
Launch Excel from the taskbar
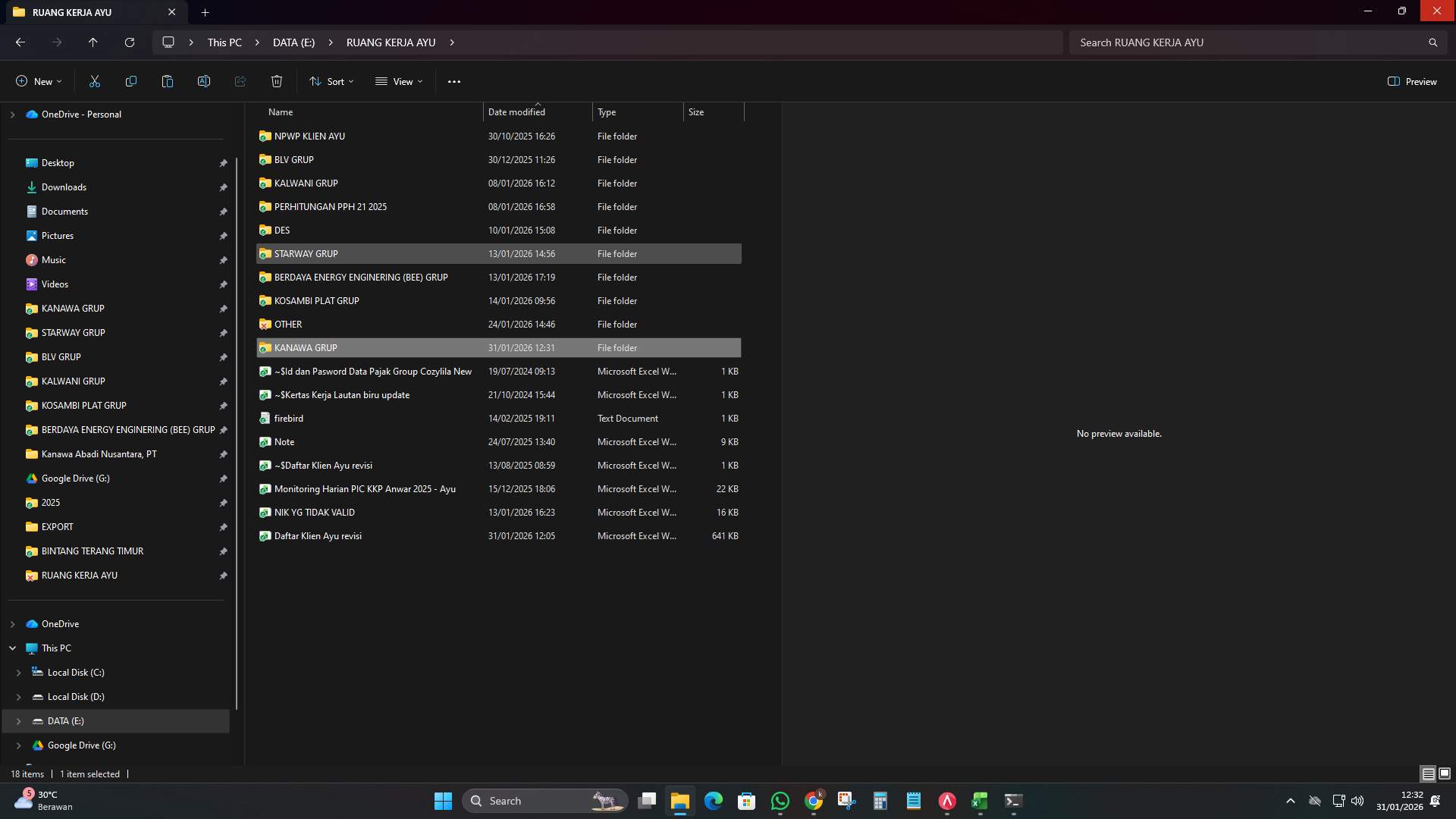[x=978, y=800]
